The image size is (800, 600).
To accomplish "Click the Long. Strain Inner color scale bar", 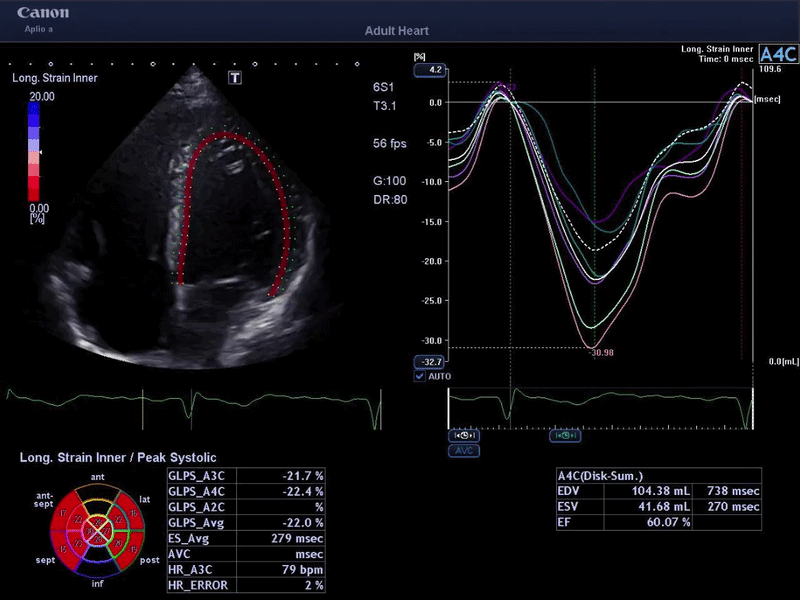I will 34,152.
